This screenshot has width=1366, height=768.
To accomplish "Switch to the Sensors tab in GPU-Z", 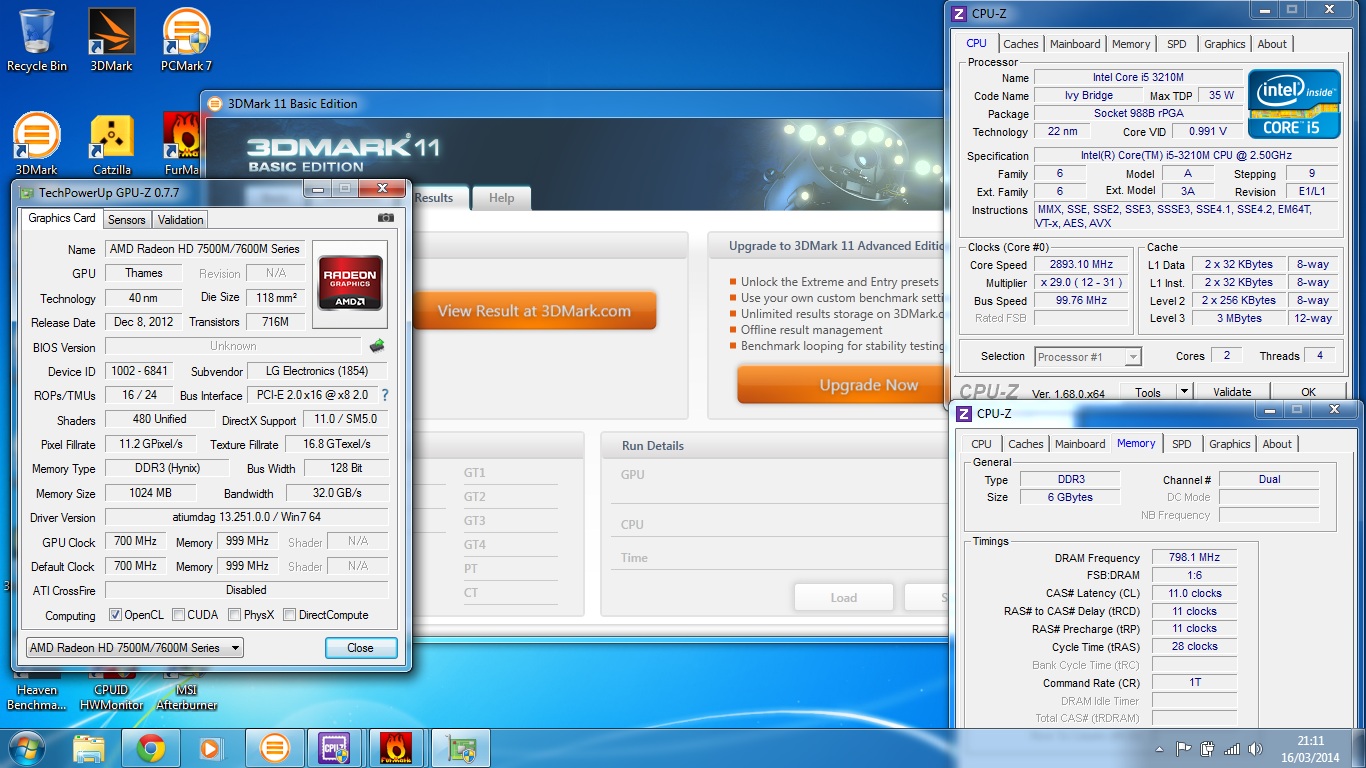I will [x=127, y=219].
